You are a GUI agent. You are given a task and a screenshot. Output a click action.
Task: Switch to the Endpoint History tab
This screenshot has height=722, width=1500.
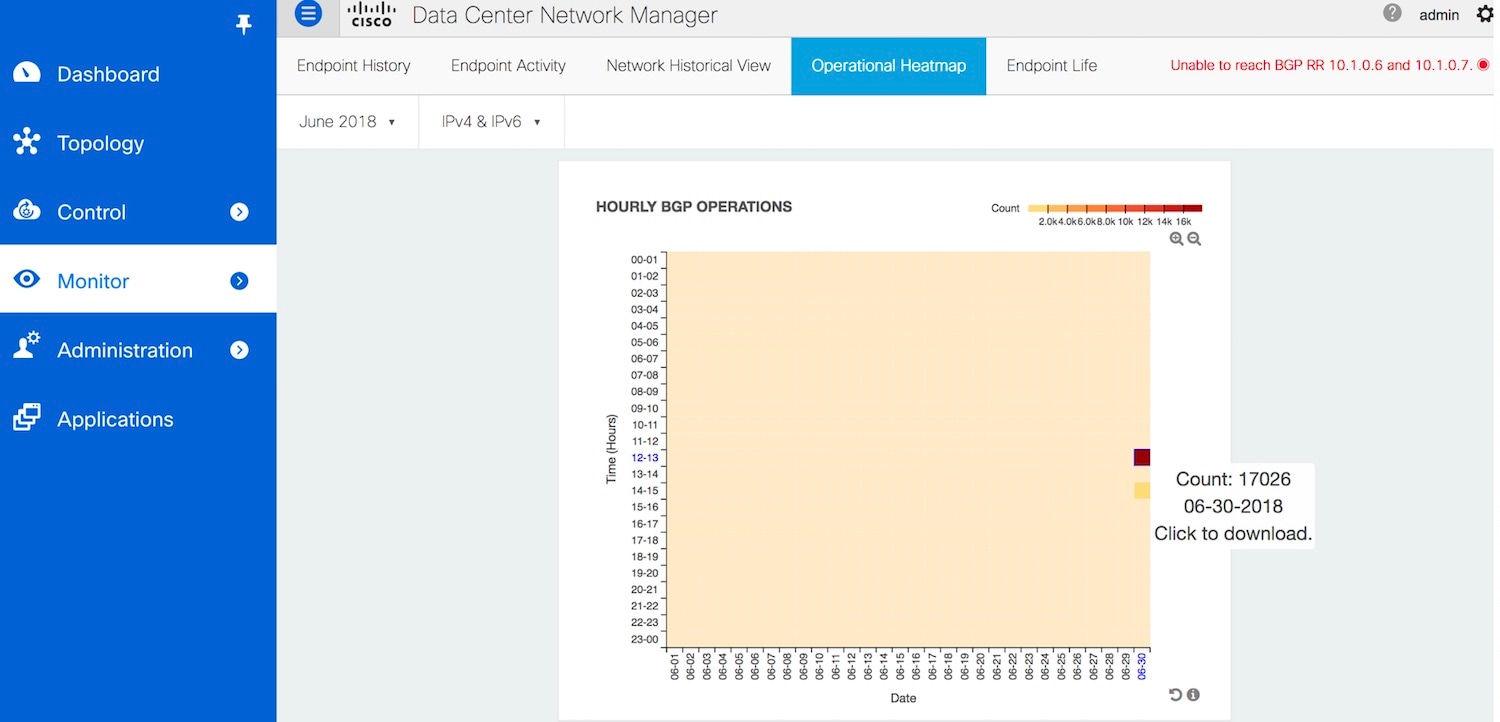click(353, 65)
